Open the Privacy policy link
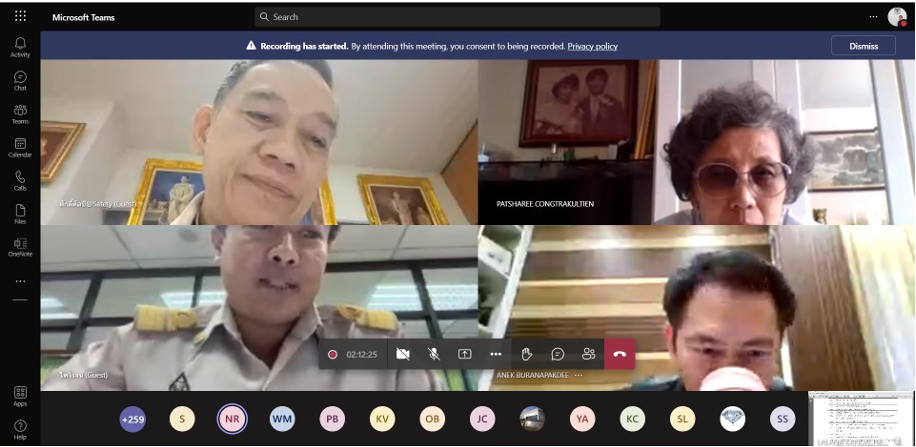916x447 pixels. click(592, 46)
